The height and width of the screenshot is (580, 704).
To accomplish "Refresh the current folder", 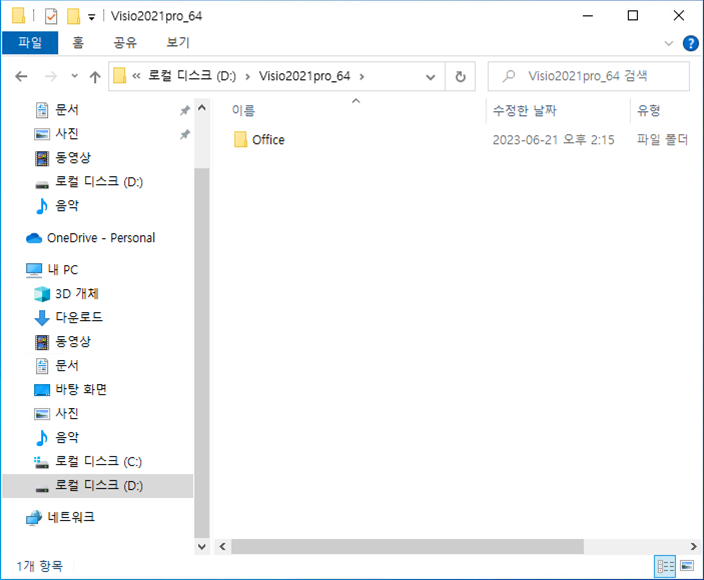I will coord(460,77).
